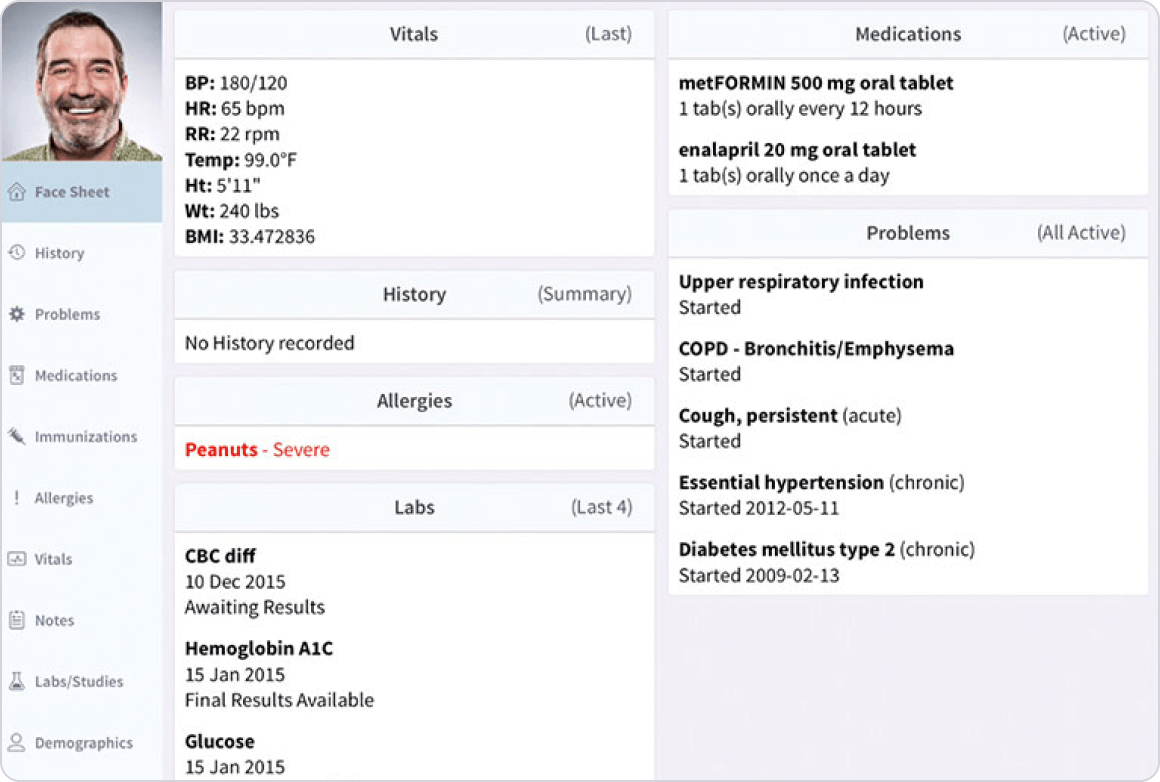Click the Problems gear icon

16,314
